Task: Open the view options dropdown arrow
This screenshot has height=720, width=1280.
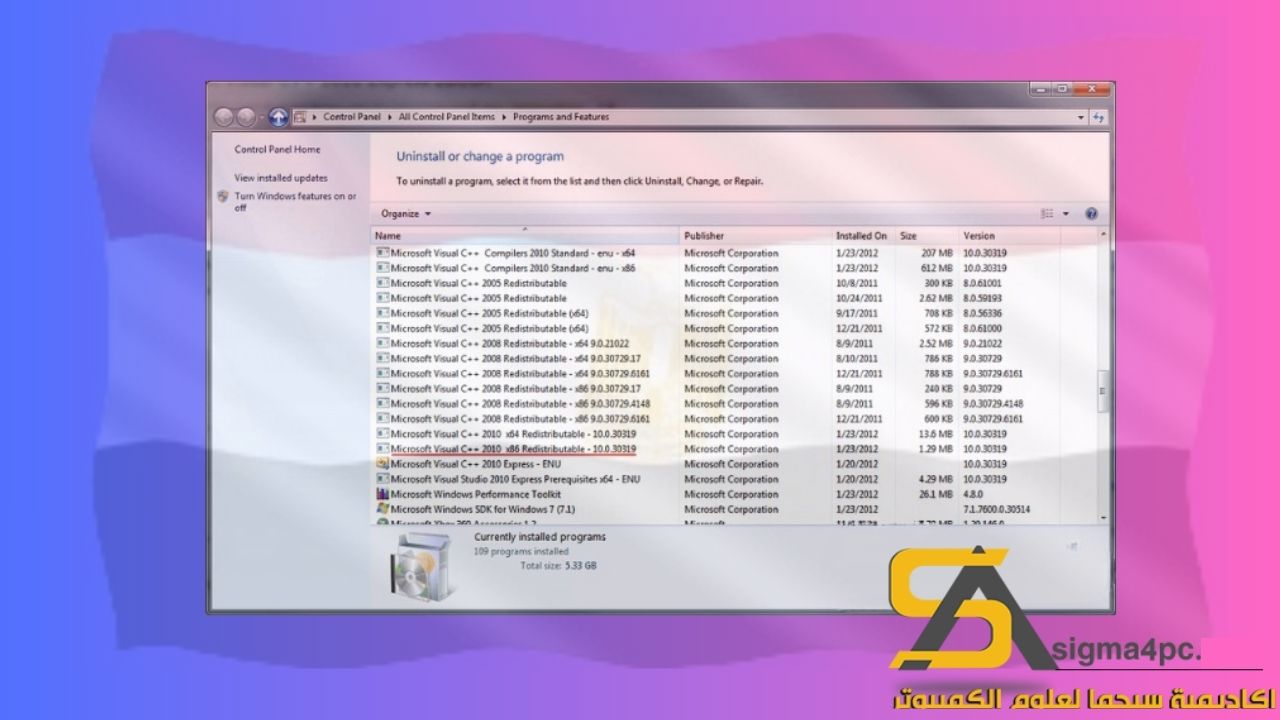Action: [x=1066, y=214]
